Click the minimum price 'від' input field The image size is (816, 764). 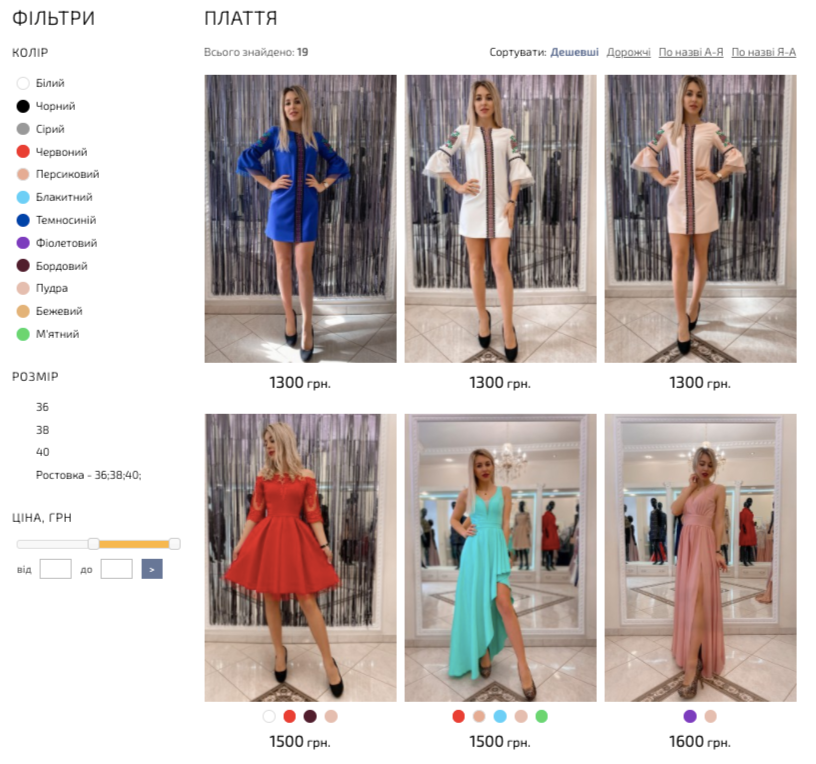pos(55,569)
